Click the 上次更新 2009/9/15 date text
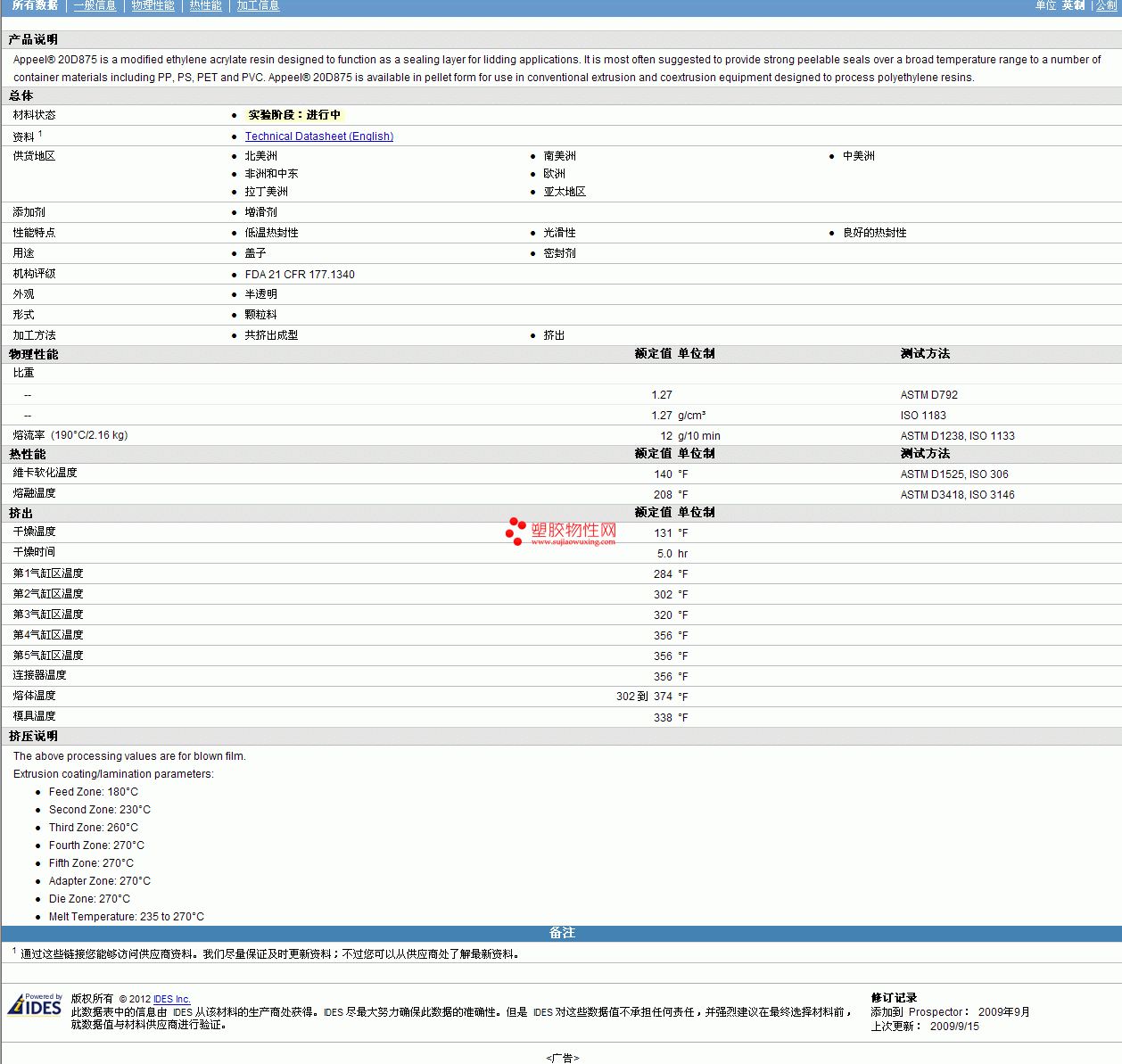Image resolution: width=1122 pixels, height=1064 pixels. tap(925, 1027)
